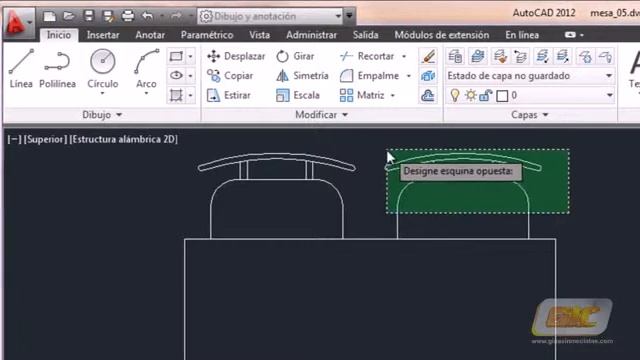Open the Matriz dropdown arrow

pos(393,96)
